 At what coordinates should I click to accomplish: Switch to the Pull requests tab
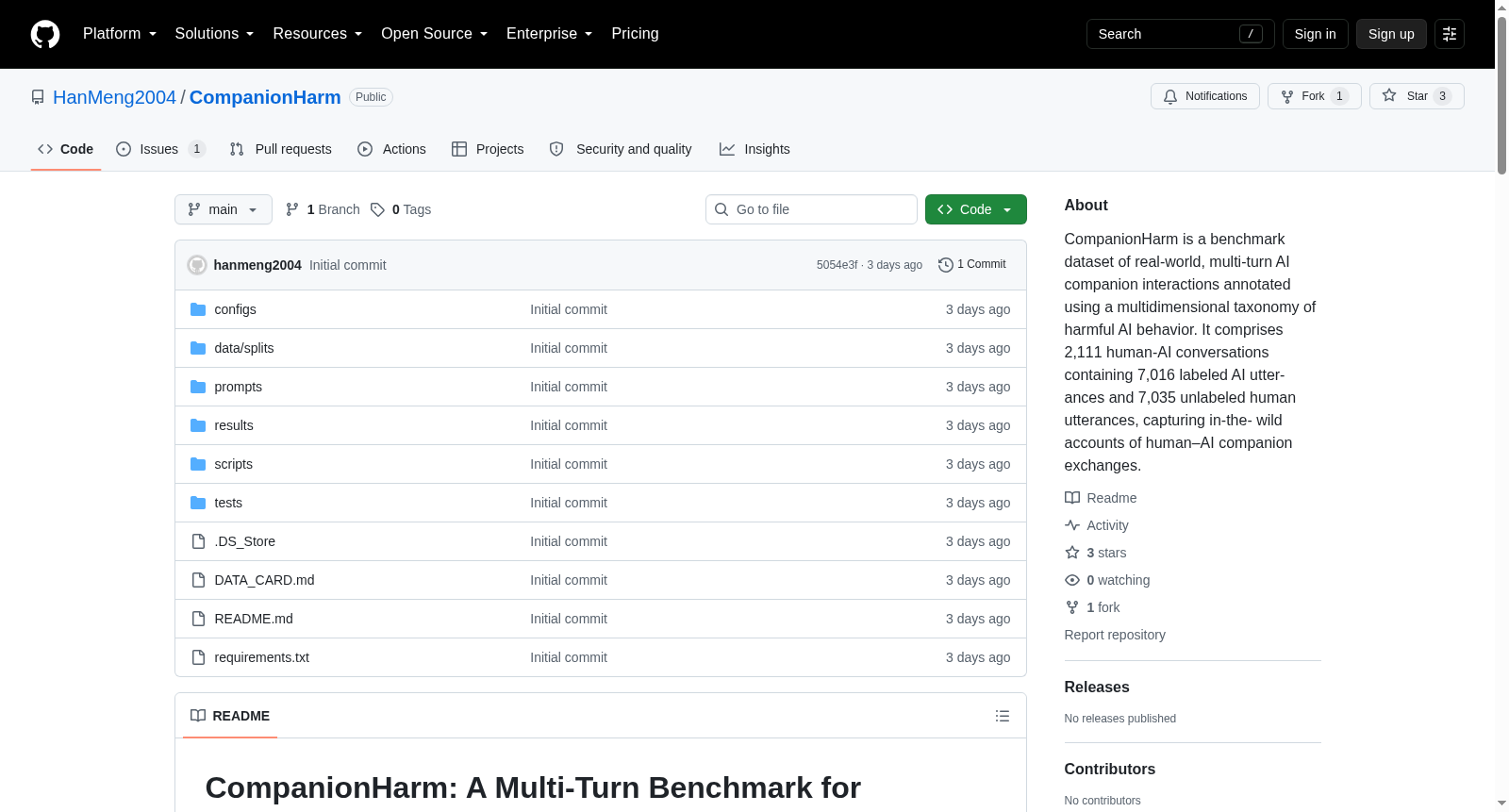point(281,149)
